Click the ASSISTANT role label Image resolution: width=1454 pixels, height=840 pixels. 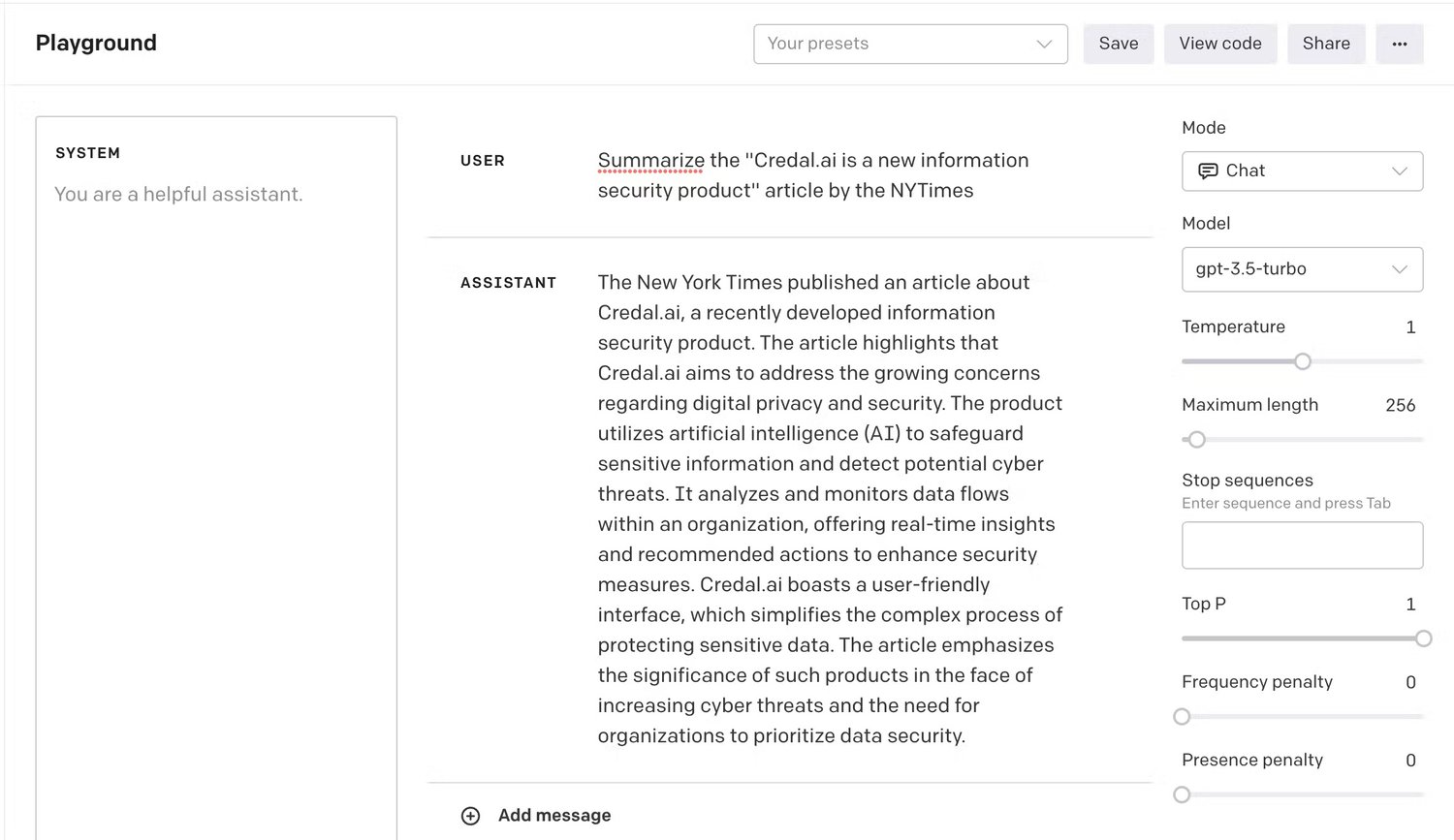tap(508, 283)
